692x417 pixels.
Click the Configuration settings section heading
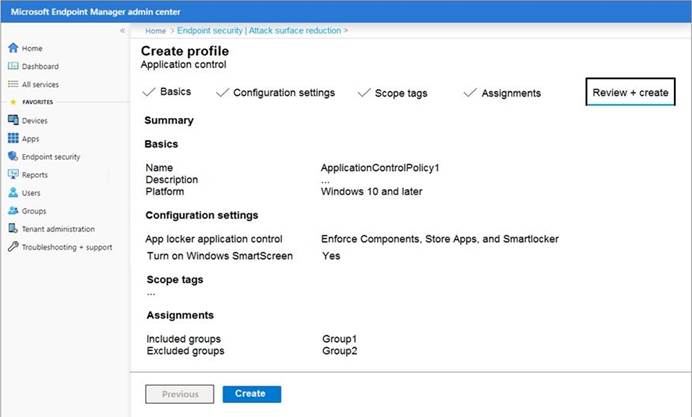tap(202, 215)
